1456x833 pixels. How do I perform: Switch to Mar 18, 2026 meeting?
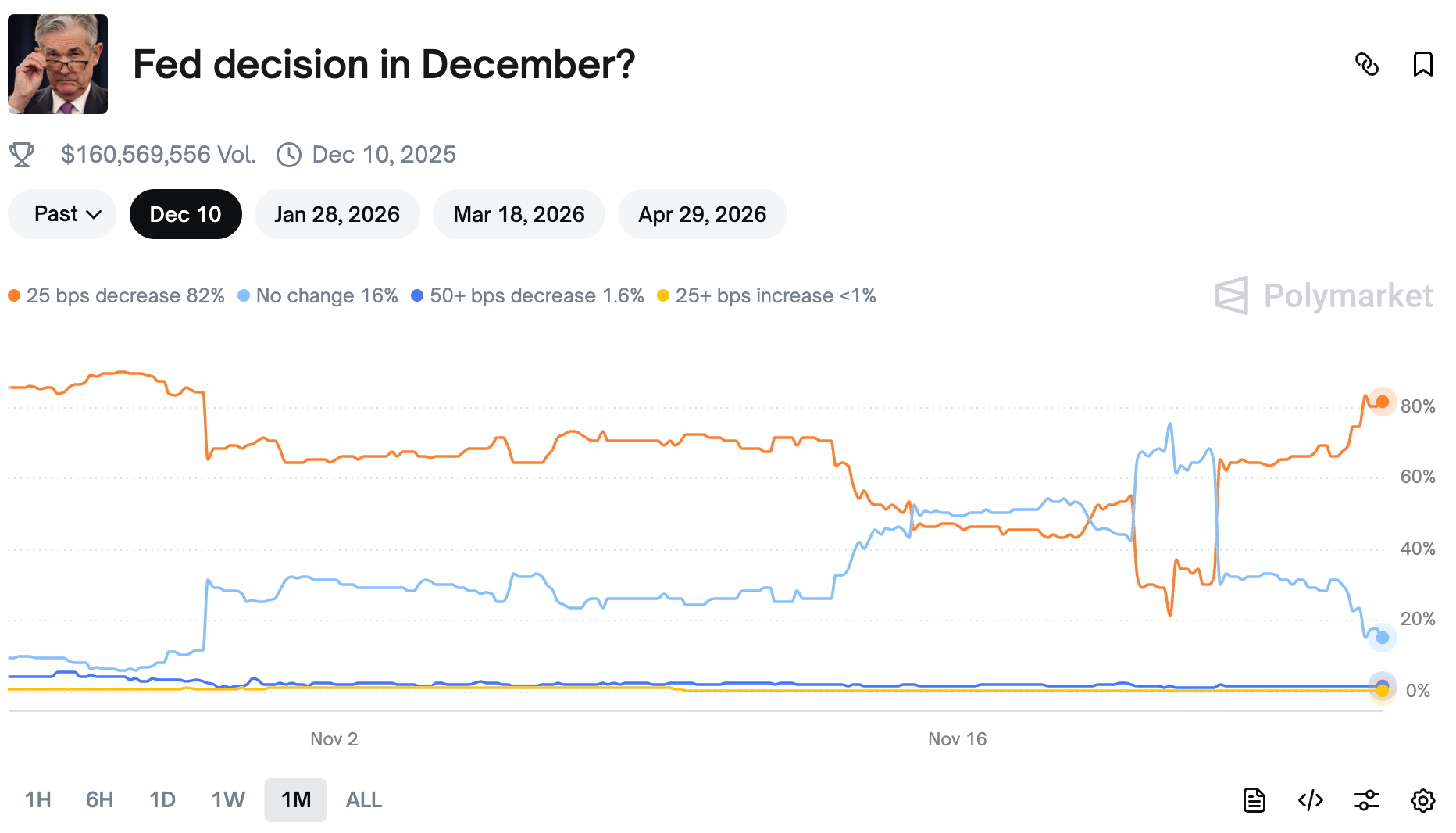tap(519, 214)
